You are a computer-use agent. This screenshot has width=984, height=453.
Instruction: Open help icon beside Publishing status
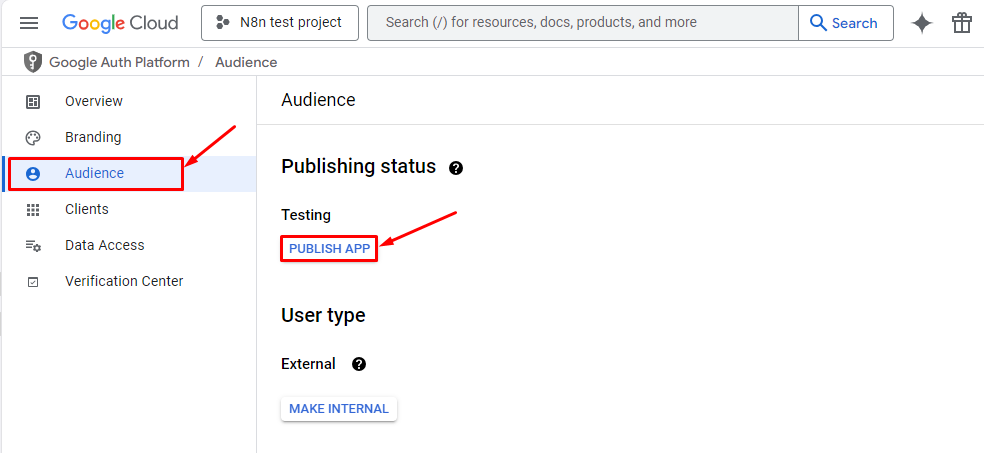[456, 168]
